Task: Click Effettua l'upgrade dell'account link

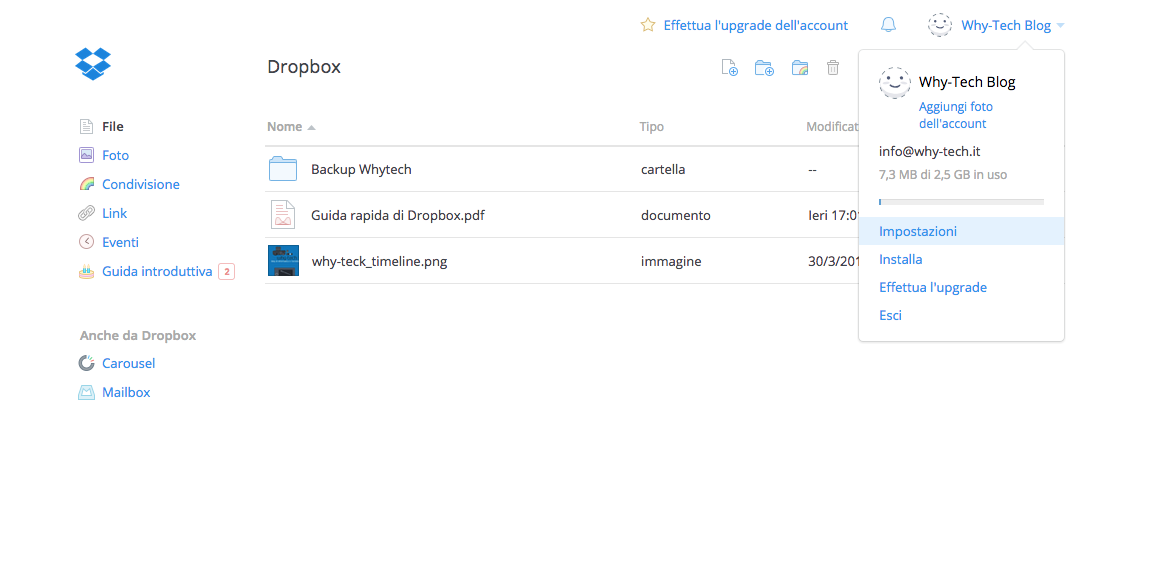Action: (756, 25)
